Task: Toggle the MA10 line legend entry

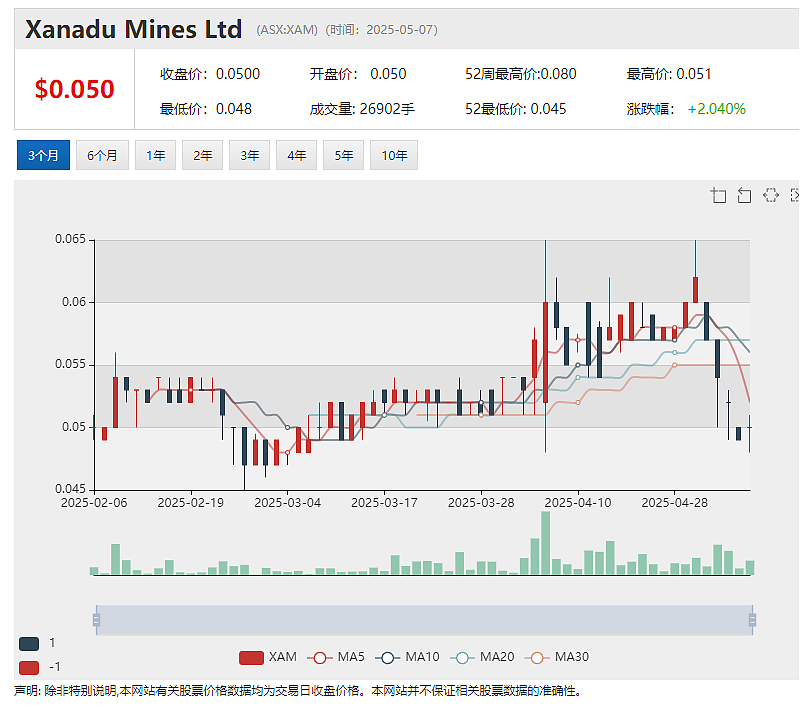Action: pyautogui.click(x=407, y=657)
